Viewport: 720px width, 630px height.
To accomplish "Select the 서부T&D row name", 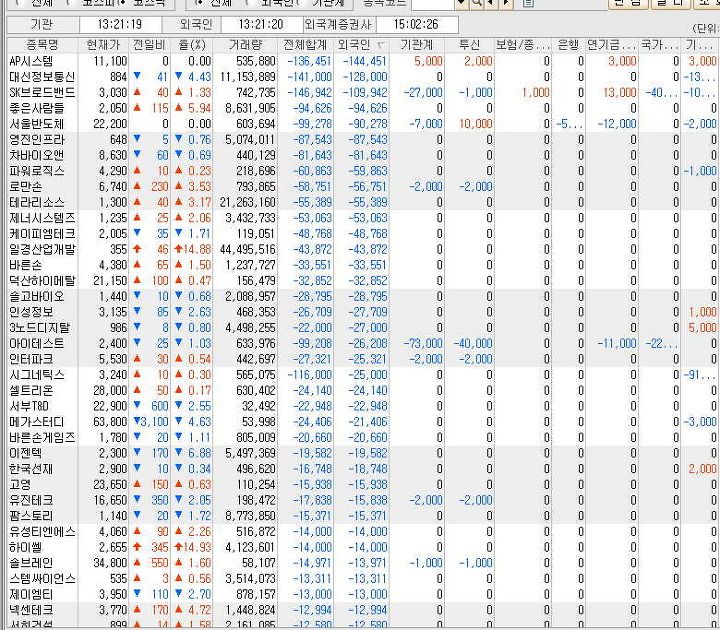I will click(29, 406).
